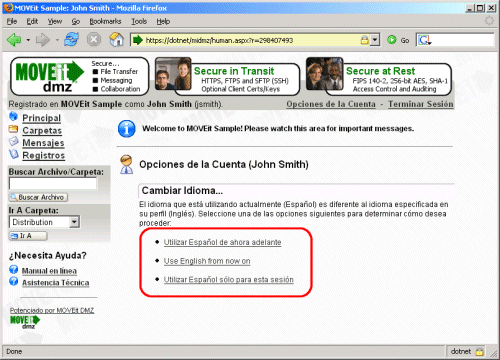Click the Stop loading icon

point(94,40)
